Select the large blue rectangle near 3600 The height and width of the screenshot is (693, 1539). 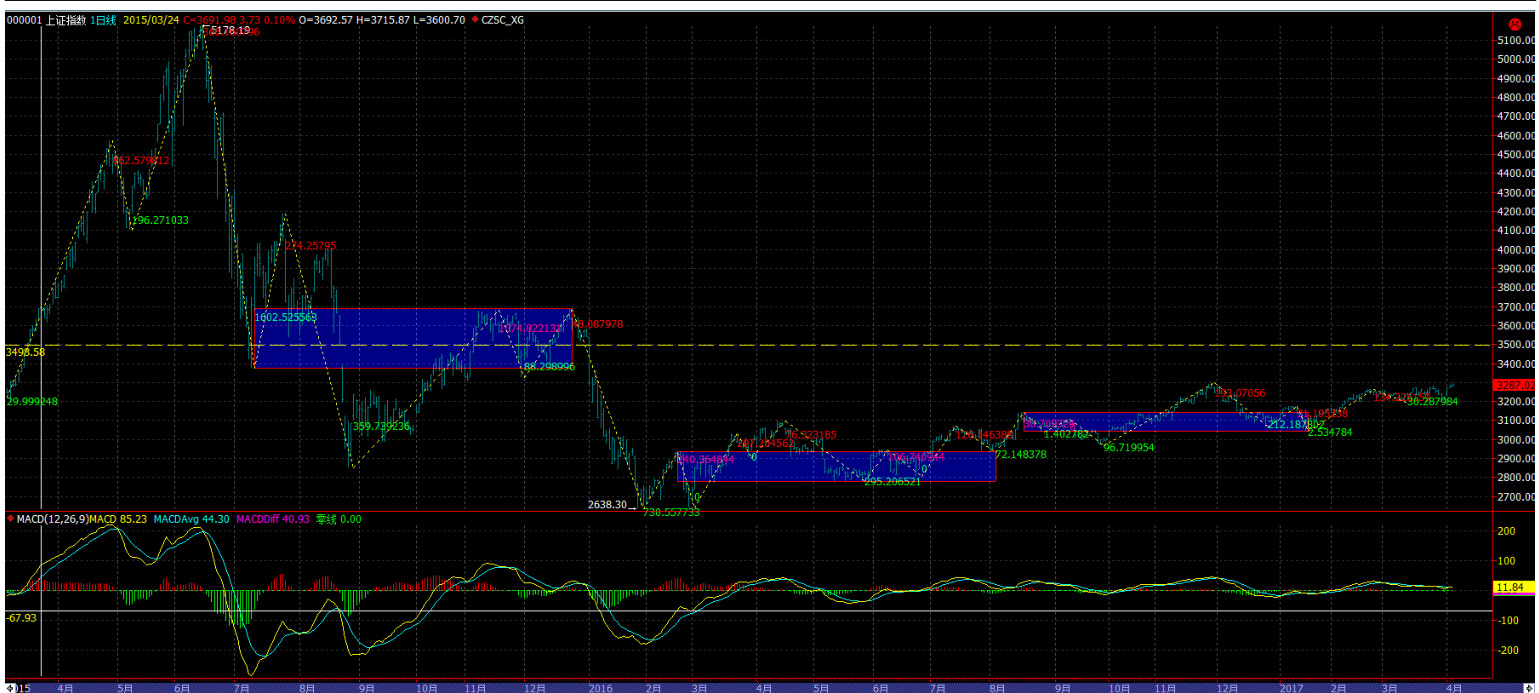413,338
